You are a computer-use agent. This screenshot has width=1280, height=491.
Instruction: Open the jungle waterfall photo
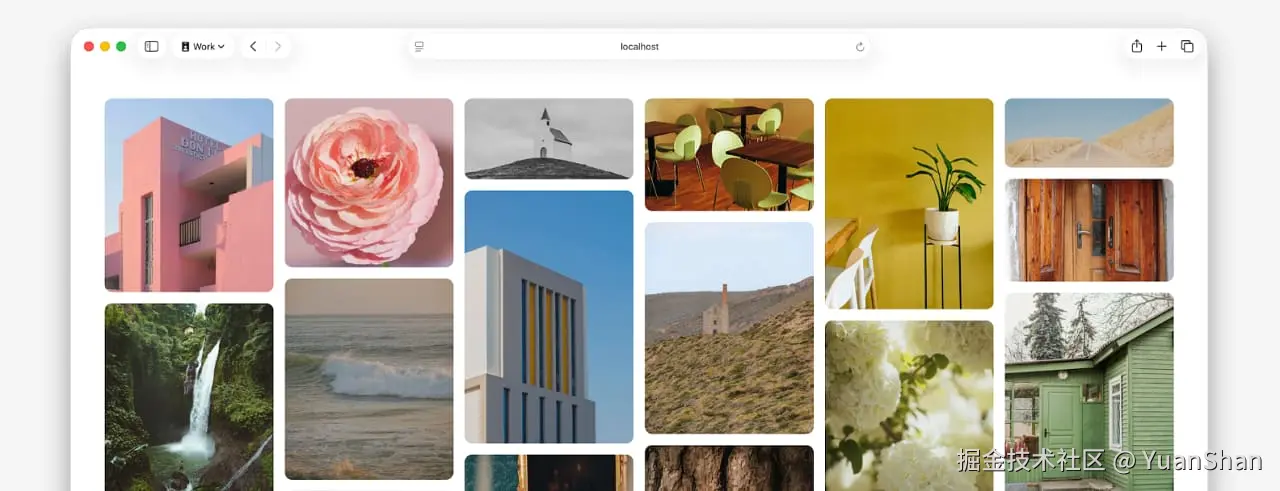pyautogui.click(x=189, y=397)
